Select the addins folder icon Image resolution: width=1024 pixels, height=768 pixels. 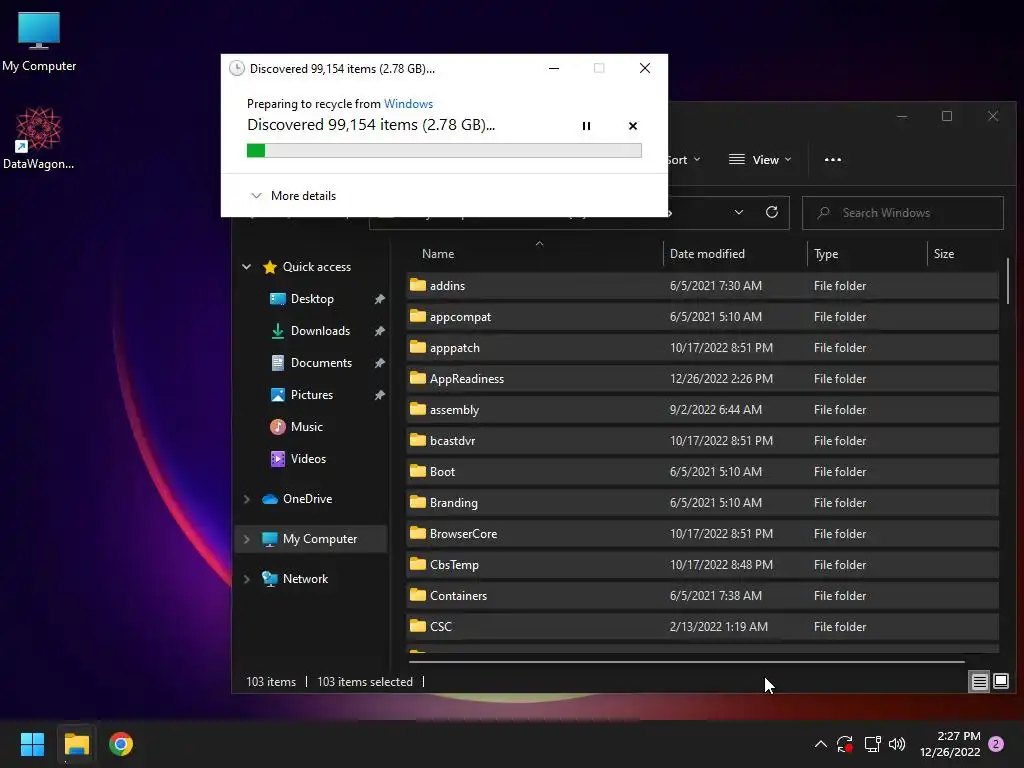point(418,285)
